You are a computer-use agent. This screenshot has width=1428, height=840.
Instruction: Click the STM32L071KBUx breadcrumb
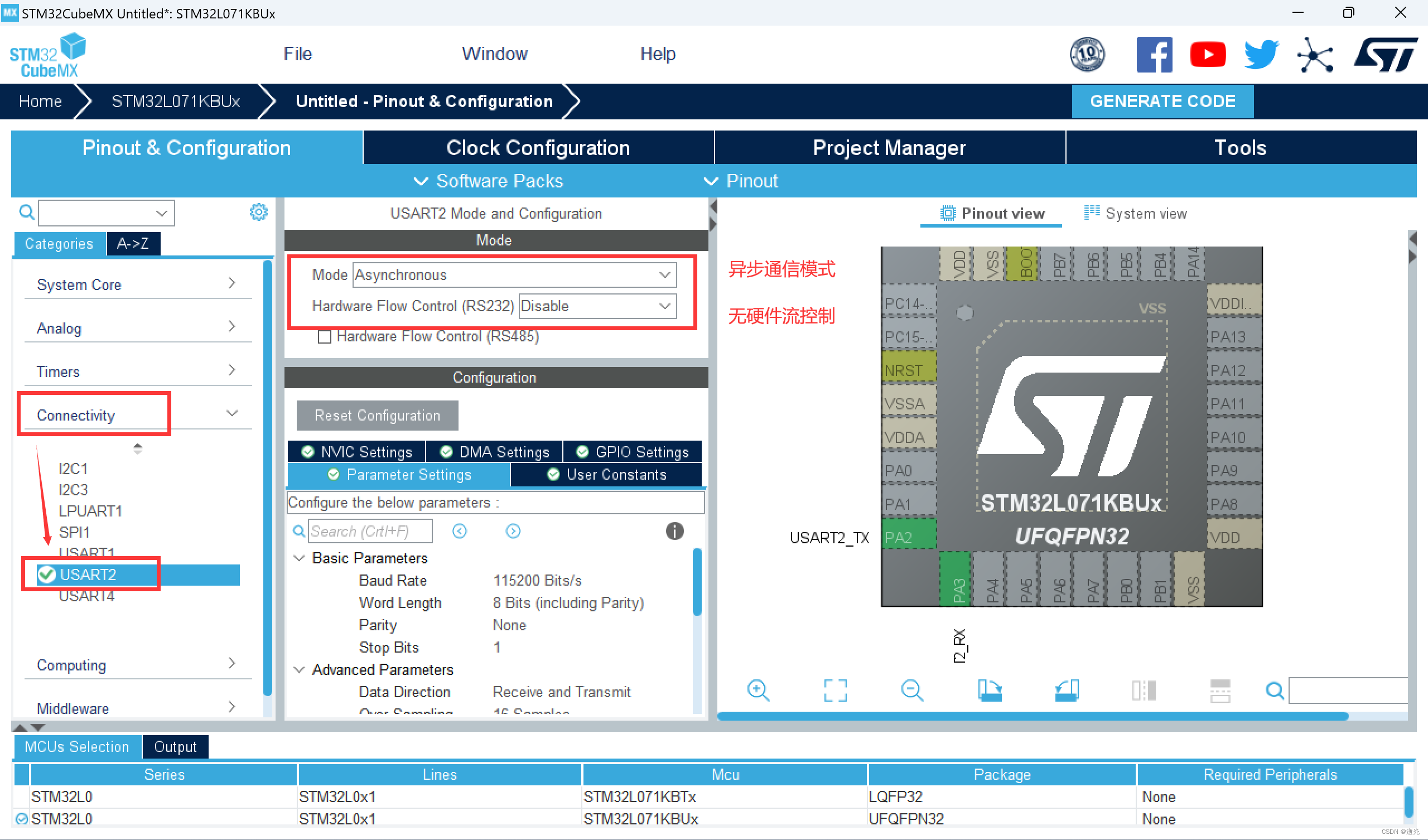click(x=175, y=101)
